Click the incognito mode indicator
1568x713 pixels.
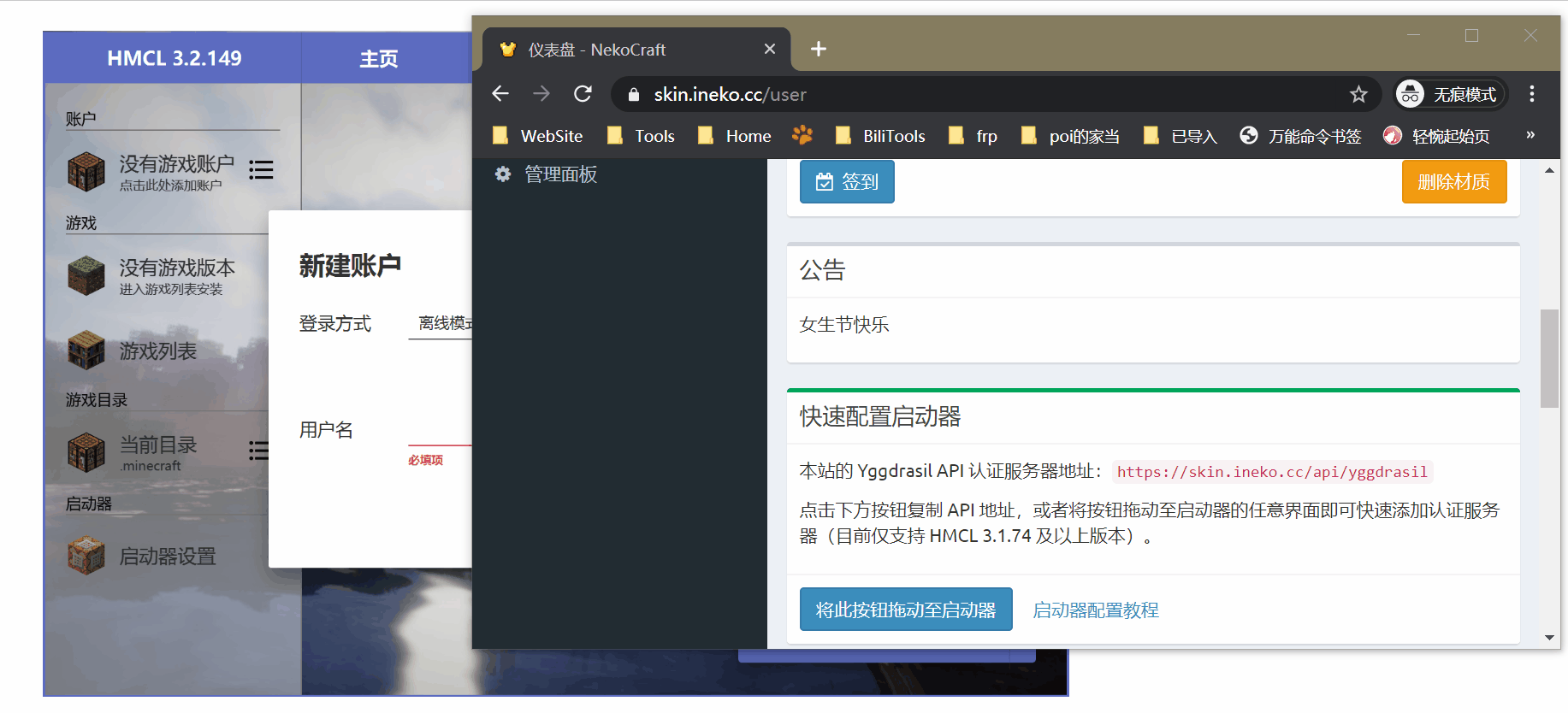click(x=1449, y=94)
